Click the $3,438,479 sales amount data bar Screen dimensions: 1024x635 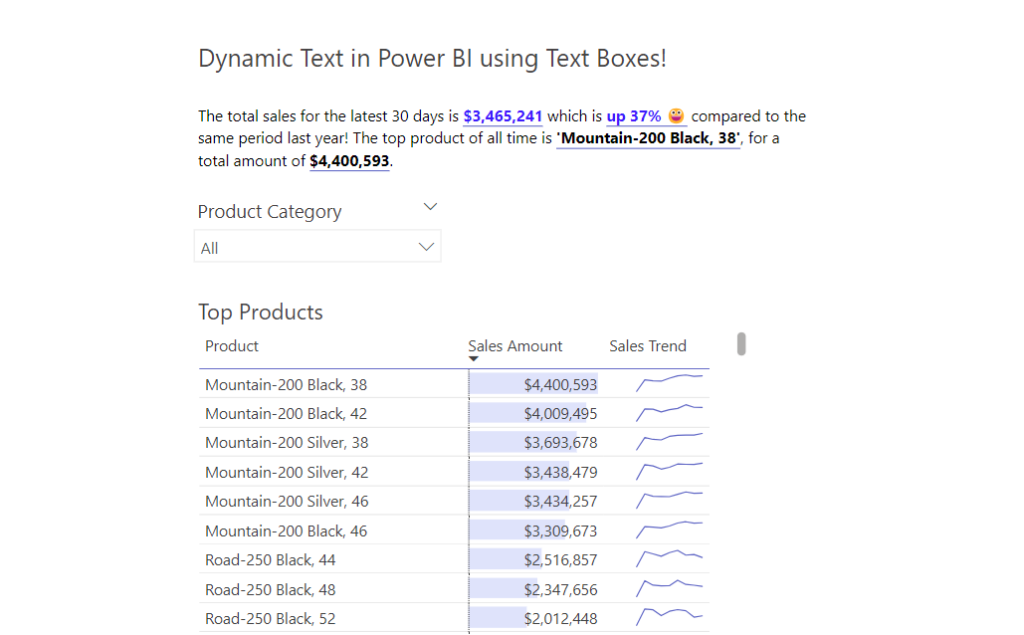pyautogui.click(x=534, y=472)
